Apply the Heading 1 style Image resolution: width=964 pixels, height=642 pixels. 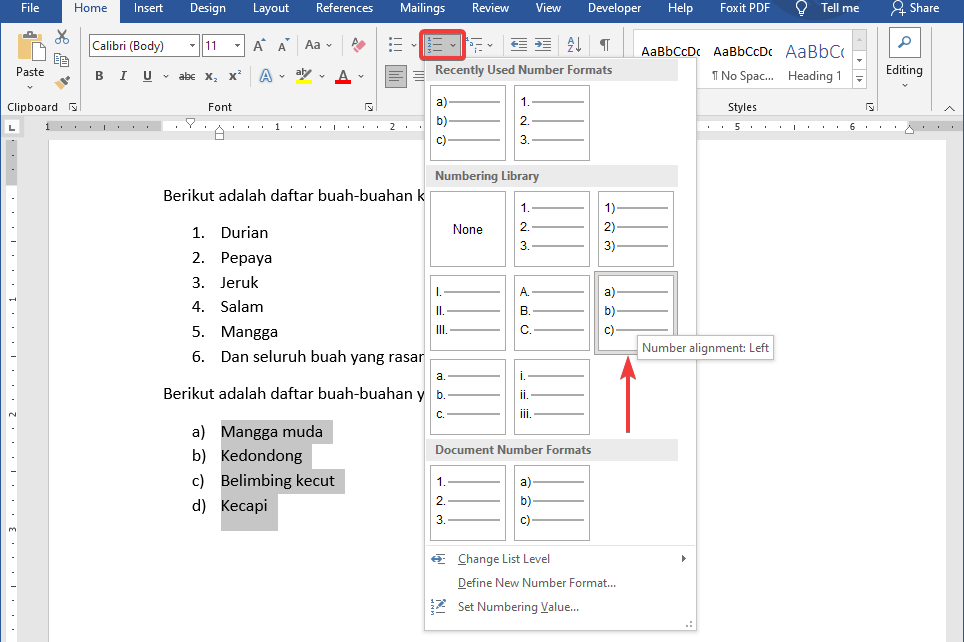tap(815, 62)
